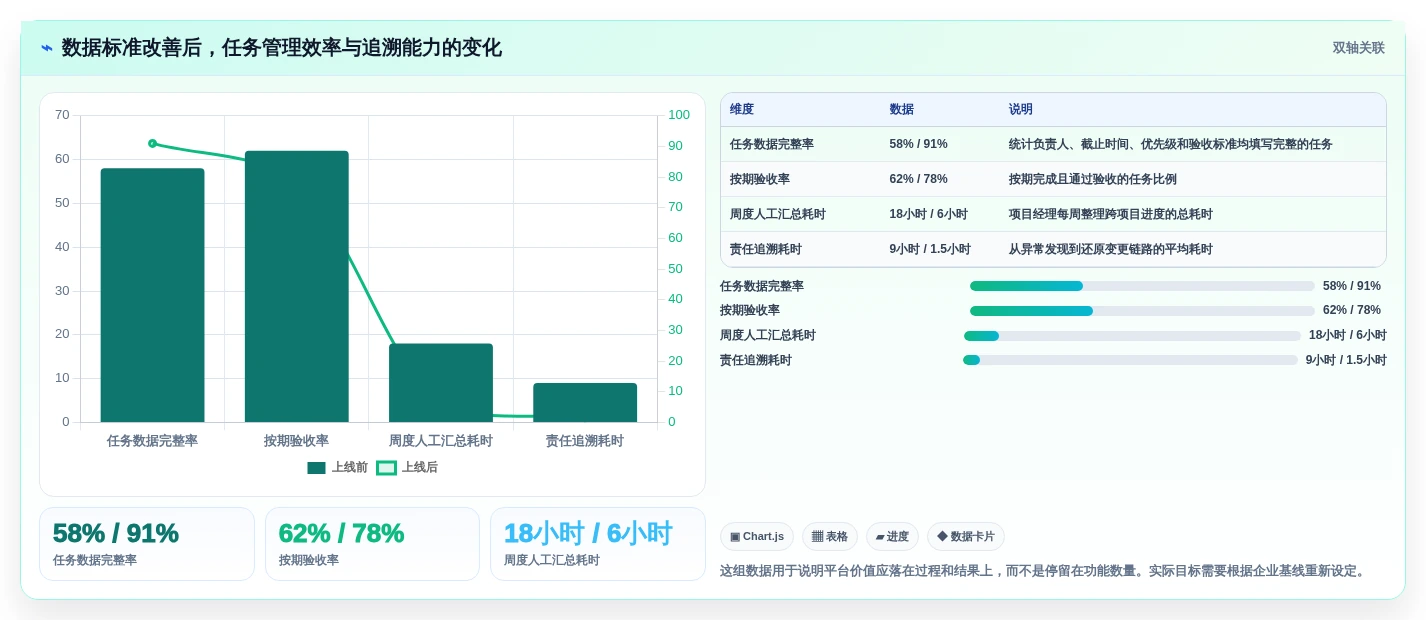
Task: Click x-axis label 责任追溯耗时
Action: point(585,441)
